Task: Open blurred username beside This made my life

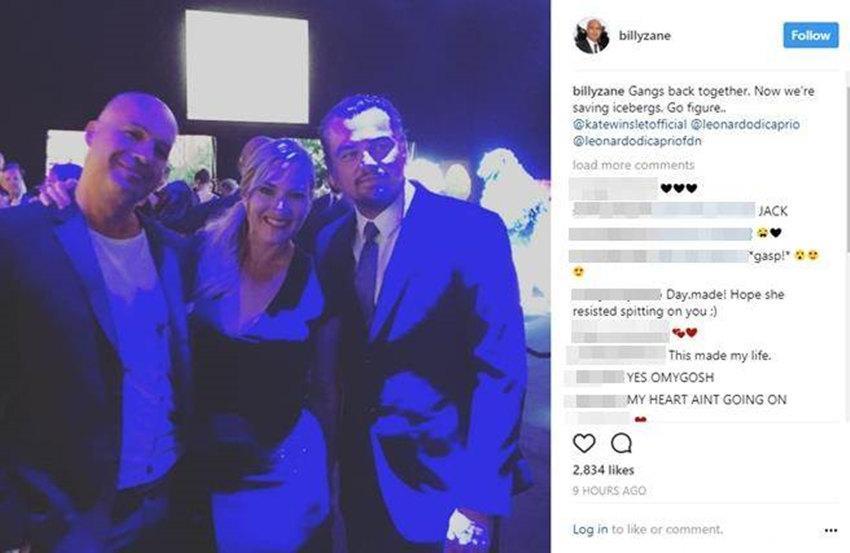Action: [x=616, y=355]
